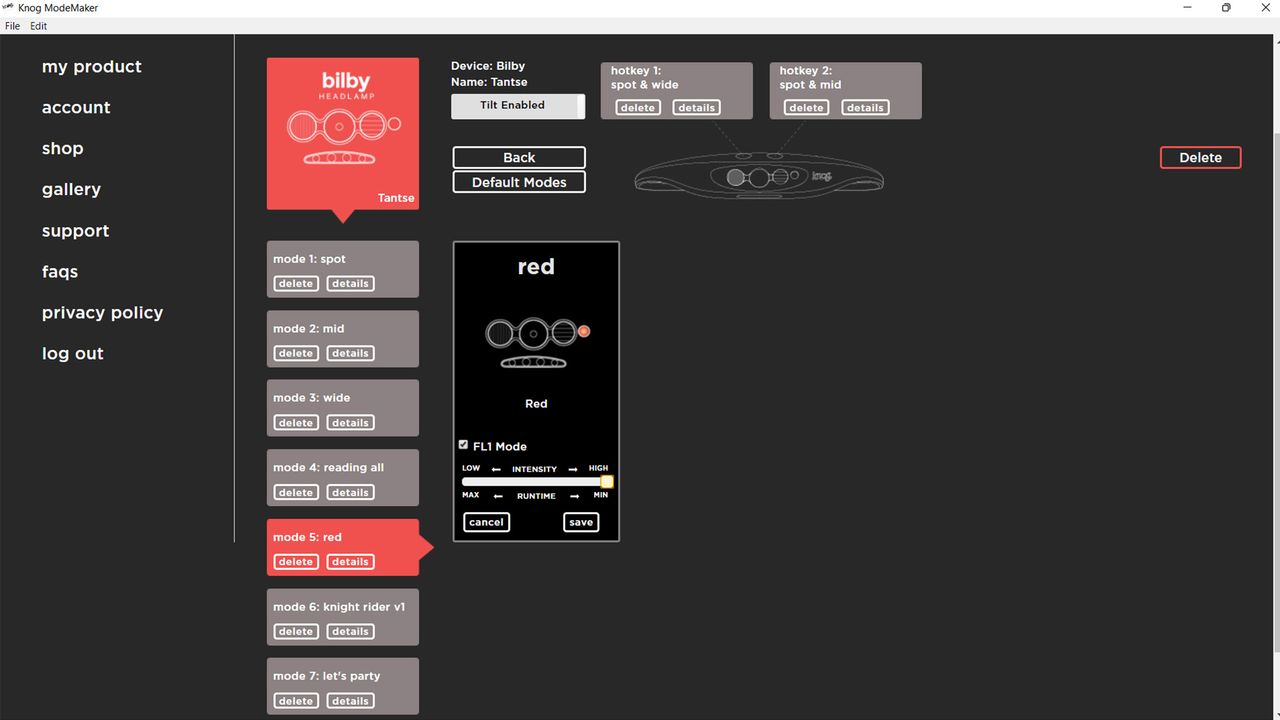This screenshot has height=720, width=1280.
Task: Open details for hotkey 1 spot & wide
Action: [696, 108]
